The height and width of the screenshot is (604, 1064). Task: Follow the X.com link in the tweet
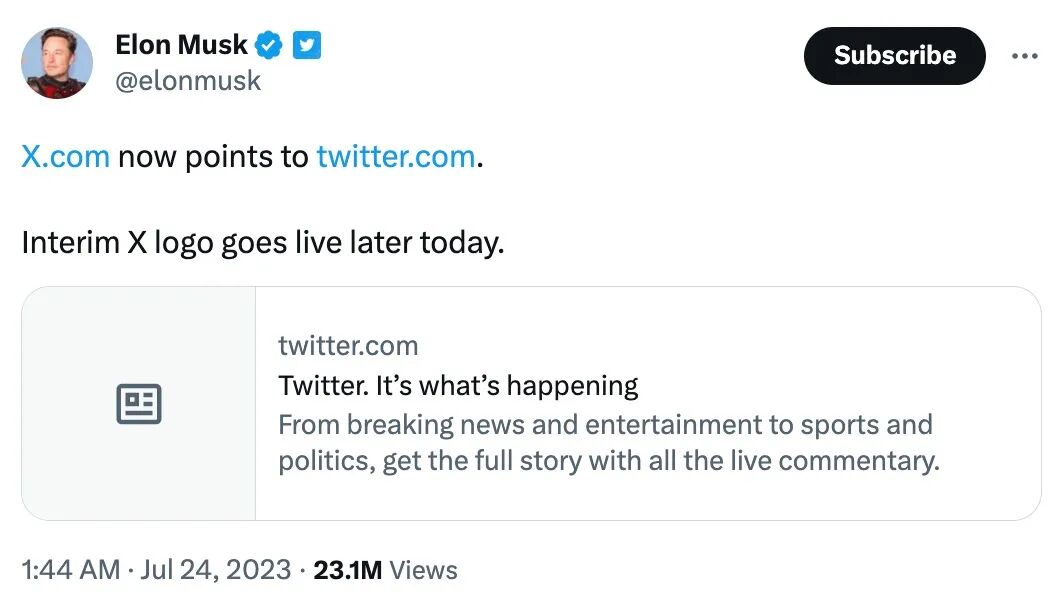point(65,157)
